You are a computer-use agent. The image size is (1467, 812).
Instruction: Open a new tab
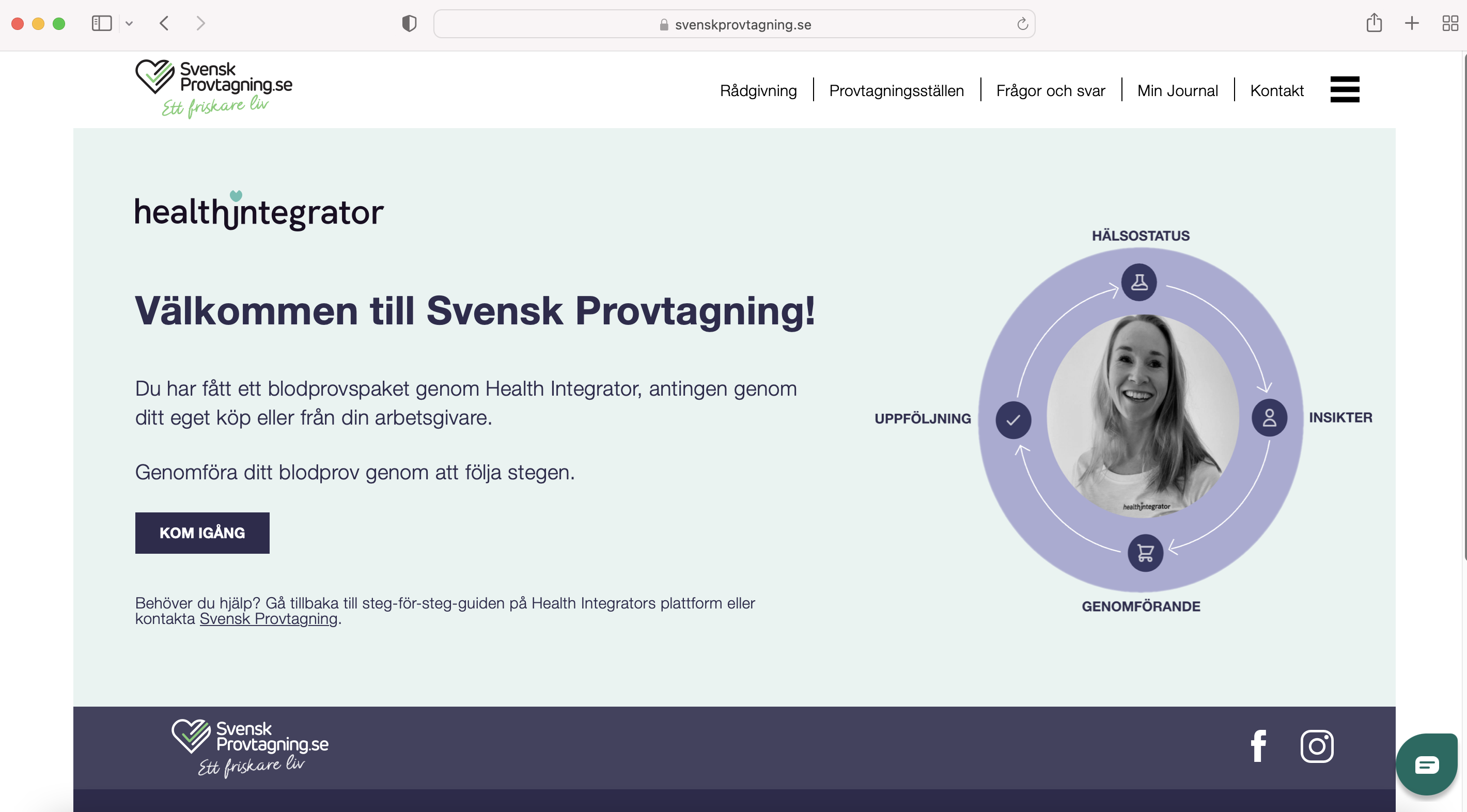[x=1412, y=23]
